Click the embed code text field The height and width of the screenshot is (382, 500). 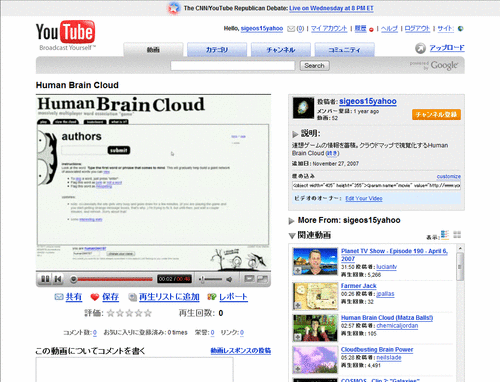[376, 185]
